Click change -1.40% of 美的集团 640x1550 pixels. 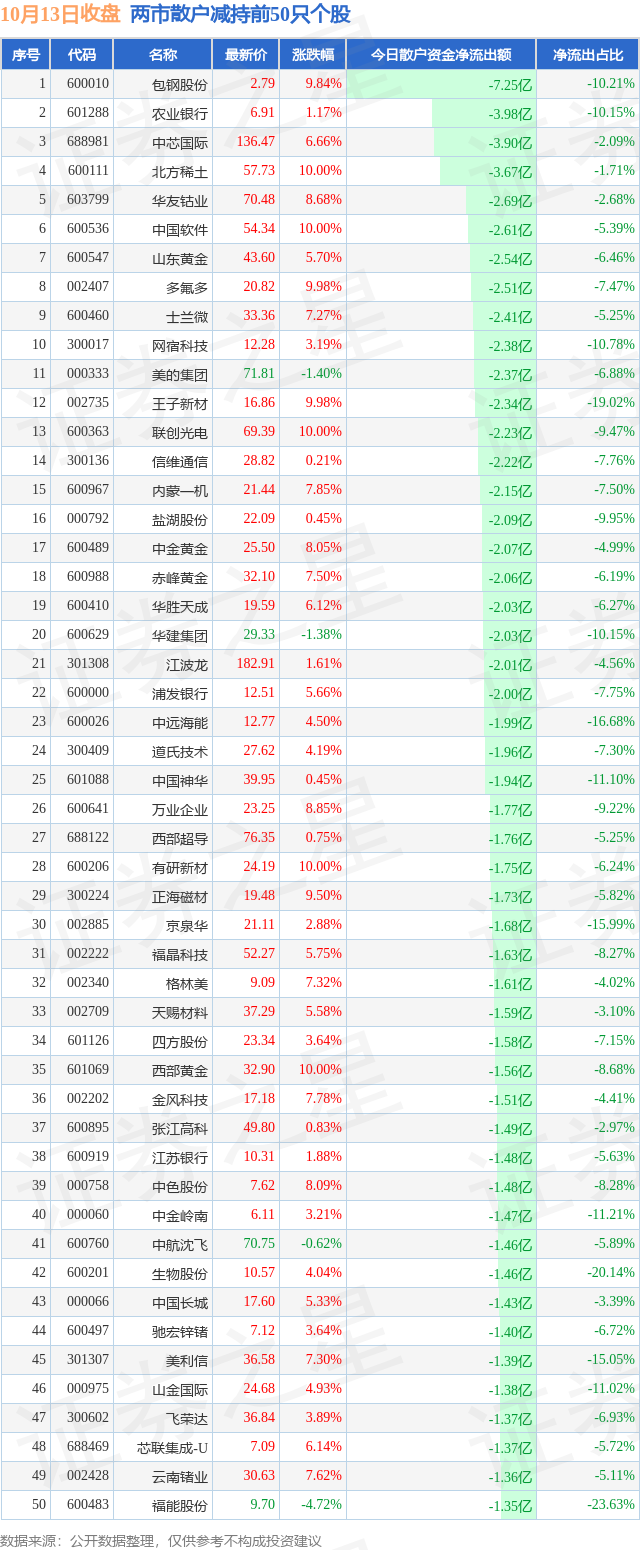(x=321, y=374)
